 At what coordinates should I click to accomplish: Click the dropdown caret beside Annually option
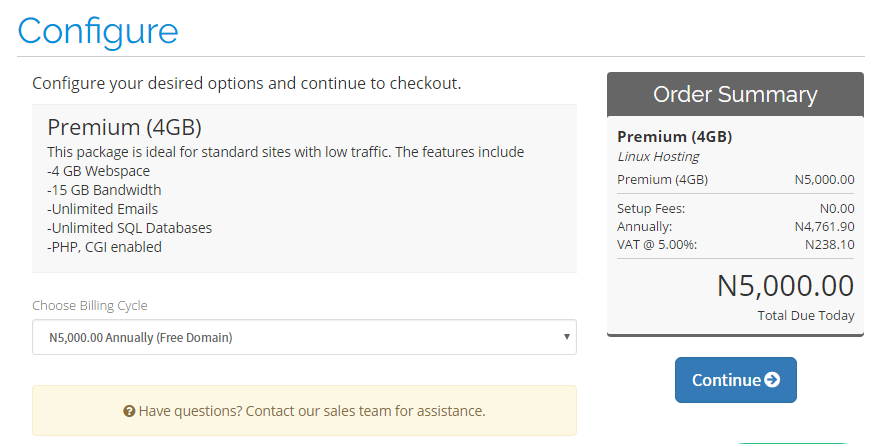tap(566, 337)
